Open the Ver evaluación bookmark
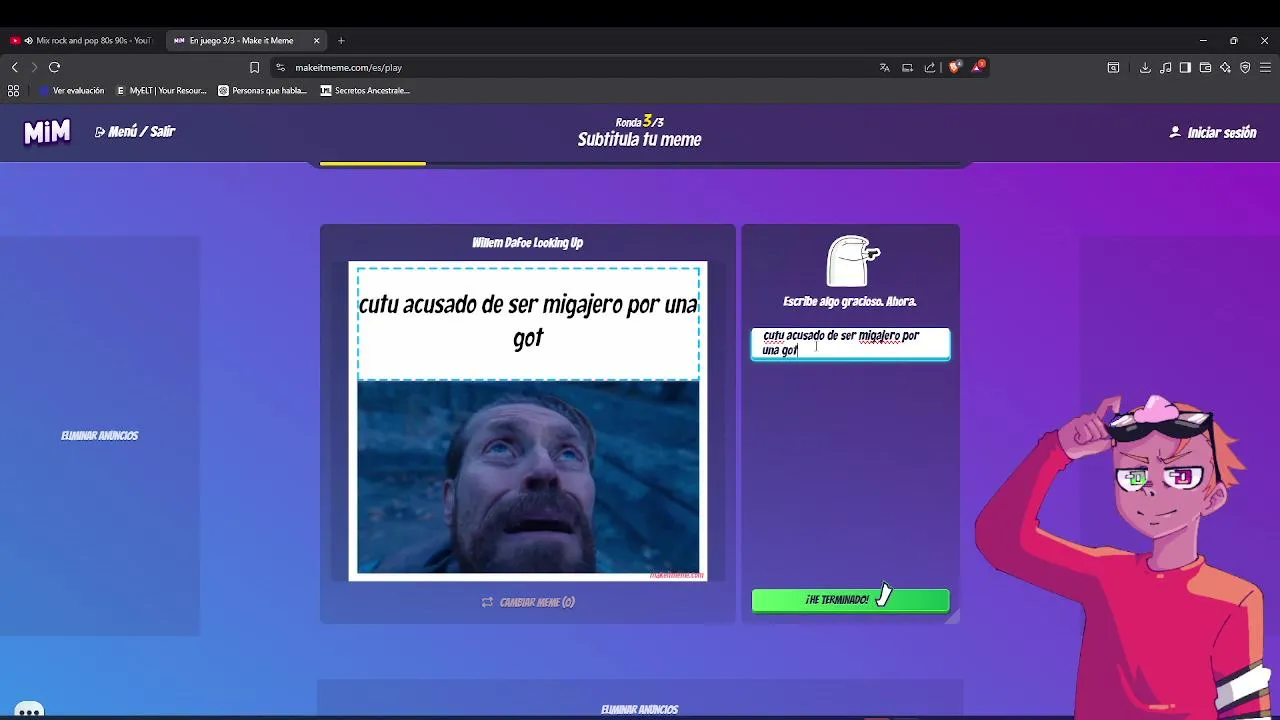Viewport: 1280px width, 720px height. pos(71,90)
